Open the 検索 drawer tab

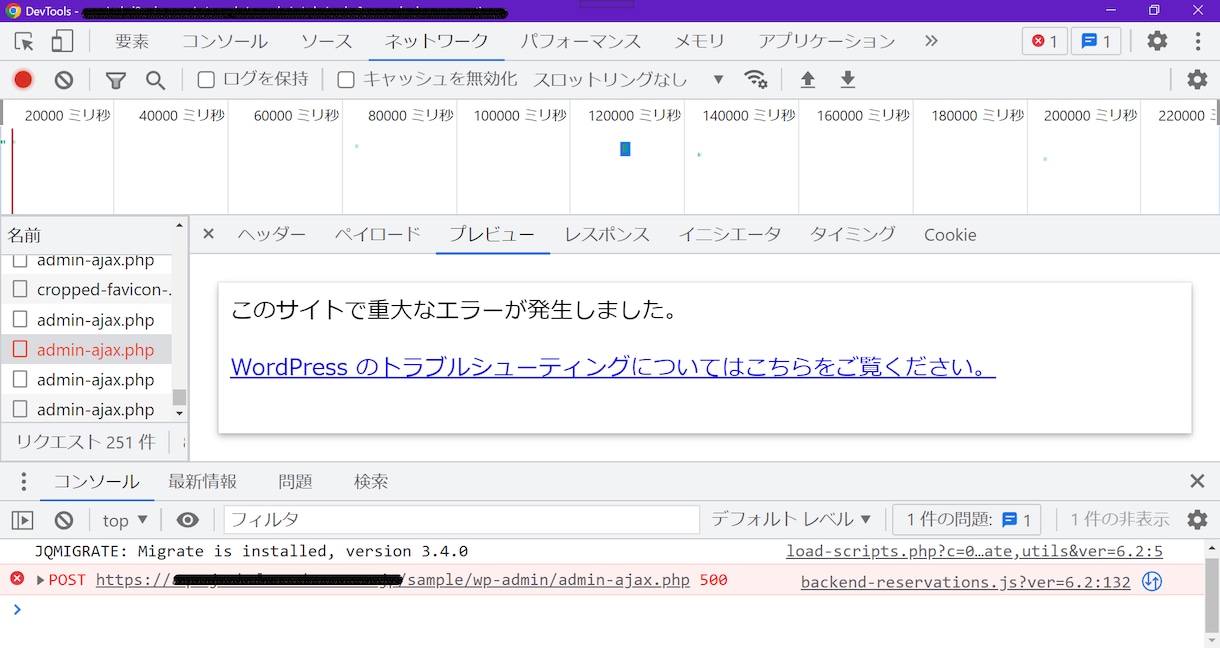(x=371, y=481)
